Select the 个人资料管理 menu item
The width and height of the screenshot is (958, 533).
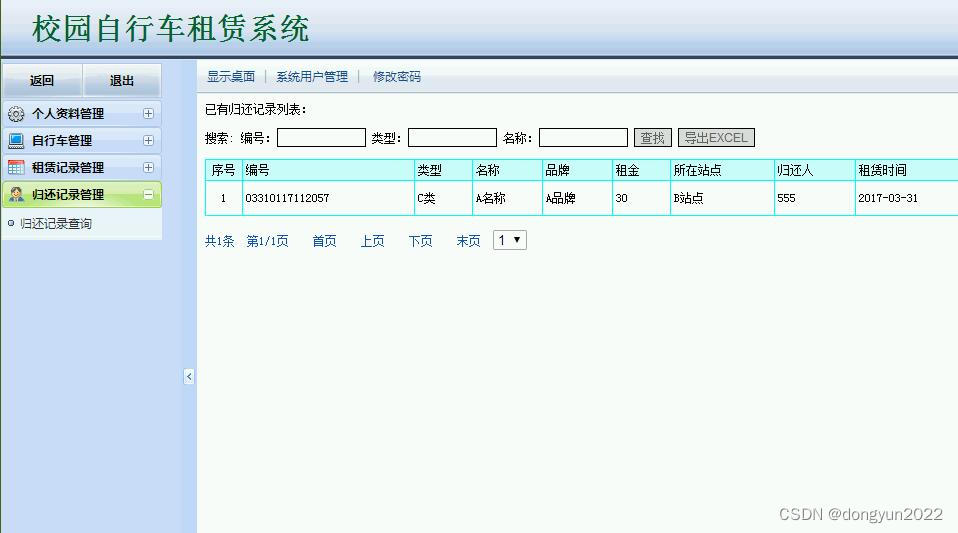(82, 114)
